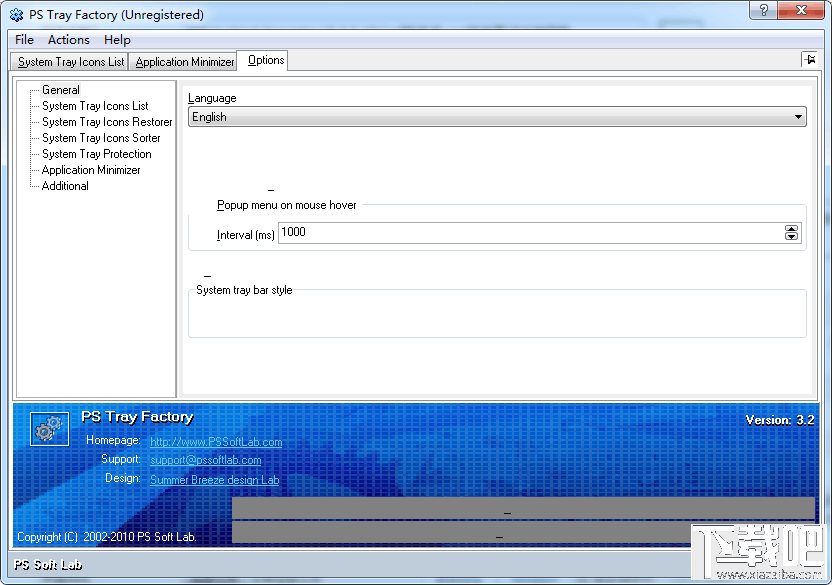Click the gears logo in the about panel

point(49,429)
